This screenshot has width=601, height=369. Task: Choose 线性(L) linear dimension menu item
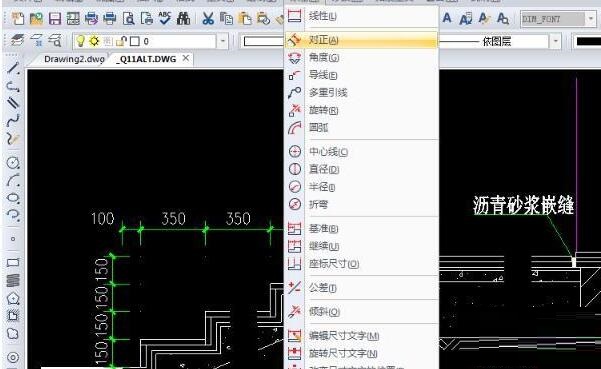tap(361, 16)
